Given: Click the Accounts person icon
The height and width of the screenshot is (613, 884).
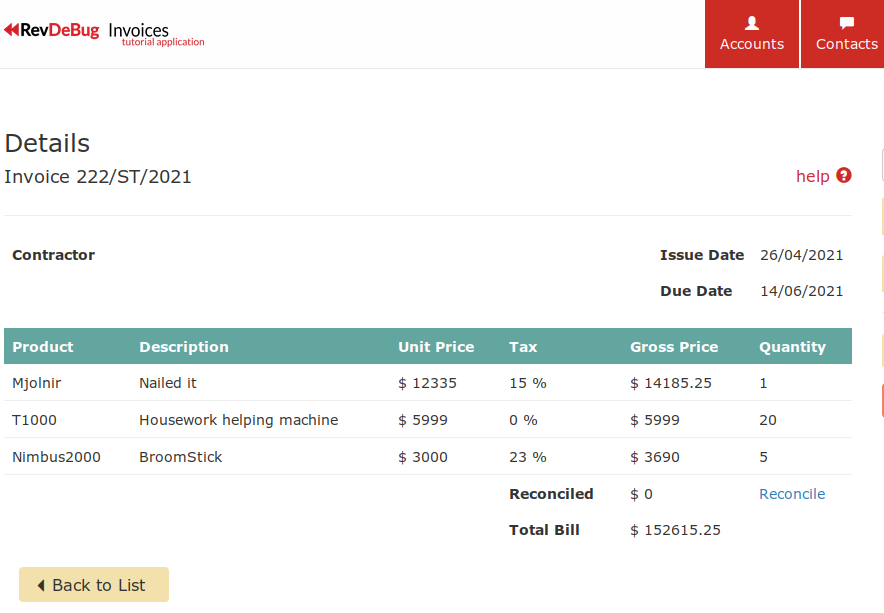Looking at the screenshot, I should point(752,23).
